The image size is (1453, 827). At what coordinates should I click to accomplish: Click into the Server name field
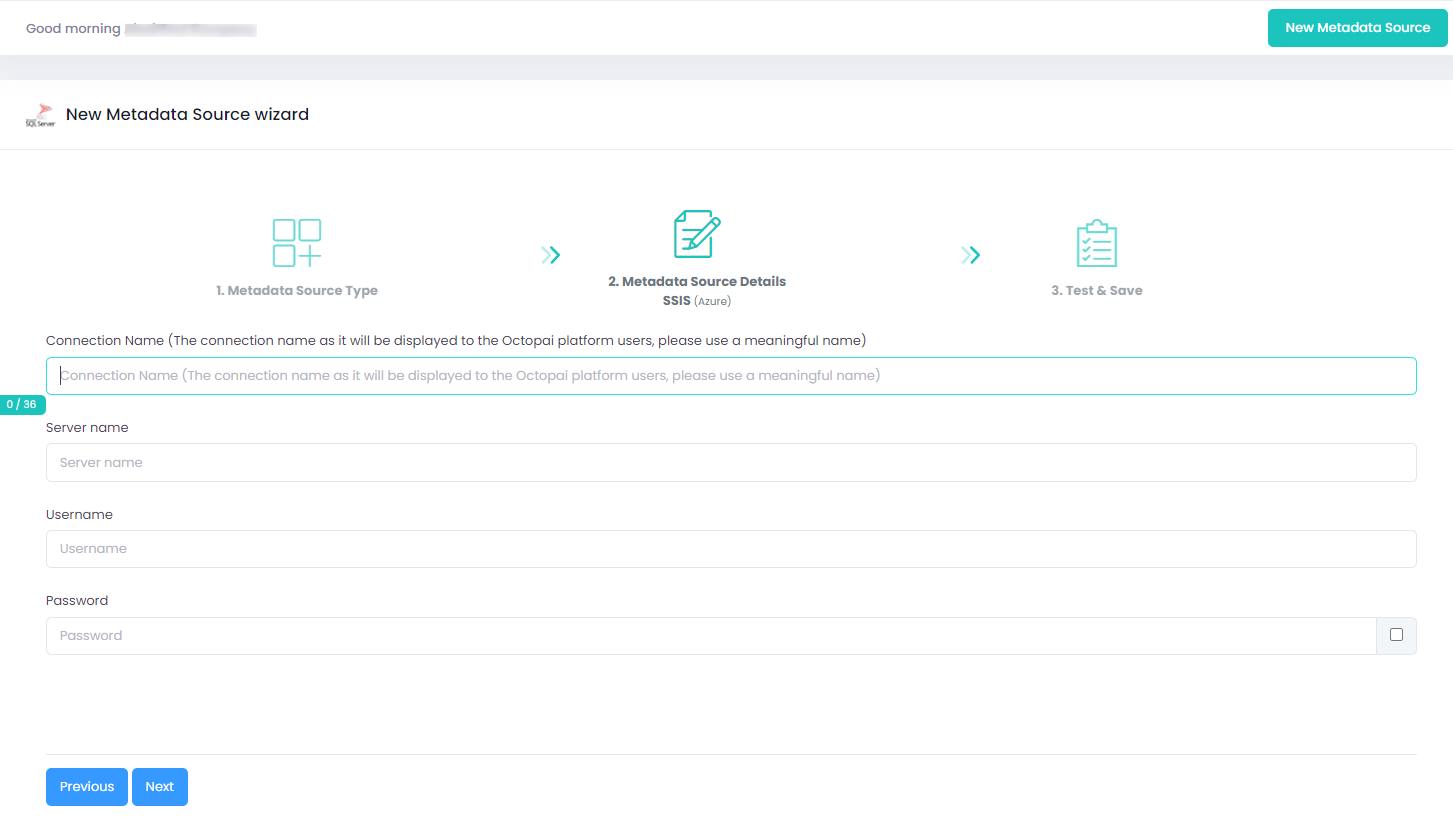pos(731,463)
